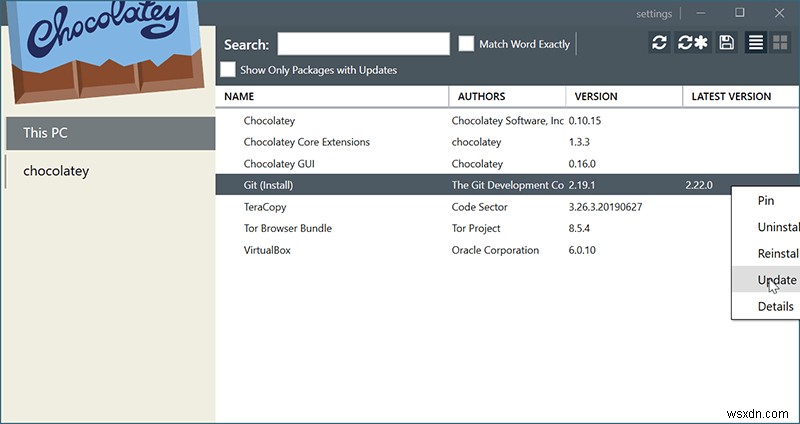This screenshot has width=800, height=424.
Task: Choose Reinstall from the context menu
Action: (766, 254)
